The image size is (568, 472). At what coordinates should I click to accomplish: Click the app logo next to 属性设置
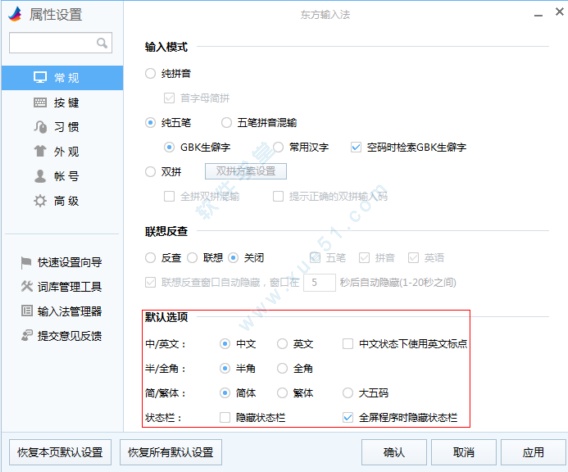[x=15, y=14]
